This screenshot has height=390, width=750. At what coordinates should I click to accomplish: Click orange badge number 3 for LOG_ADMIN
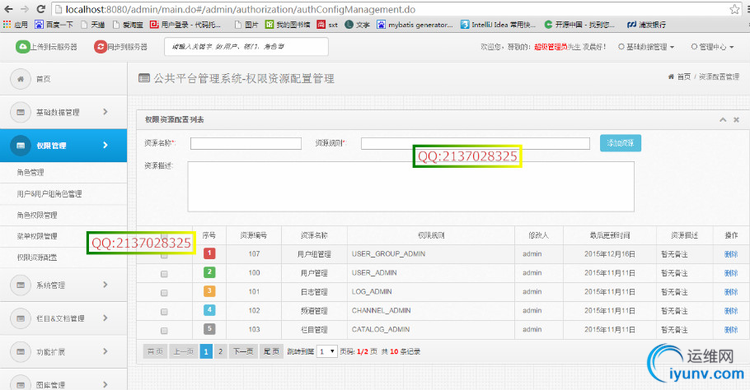pos(209,291)
